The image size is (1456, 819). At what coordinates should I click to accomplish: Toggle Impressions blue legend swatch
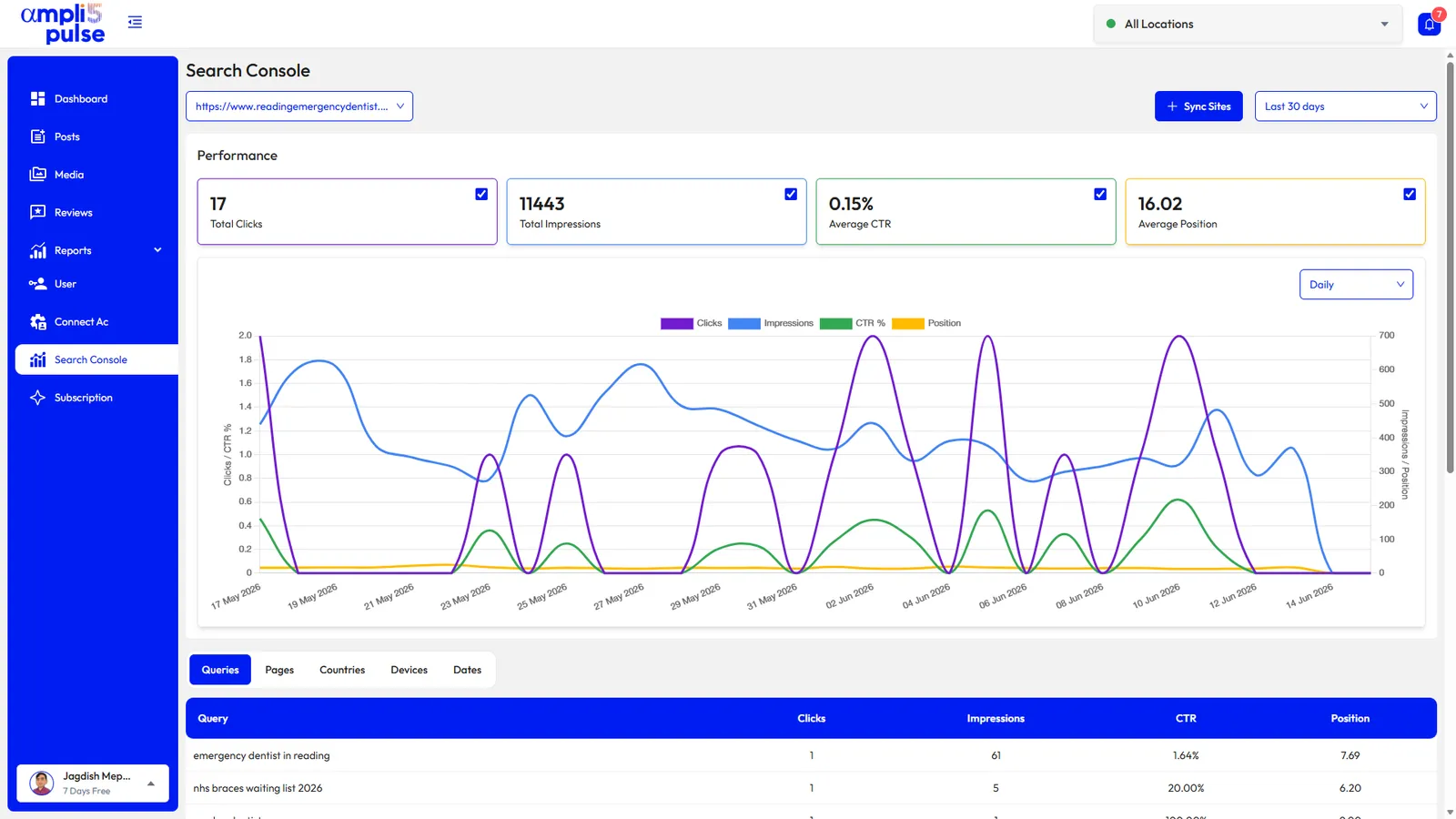point(743,323)
